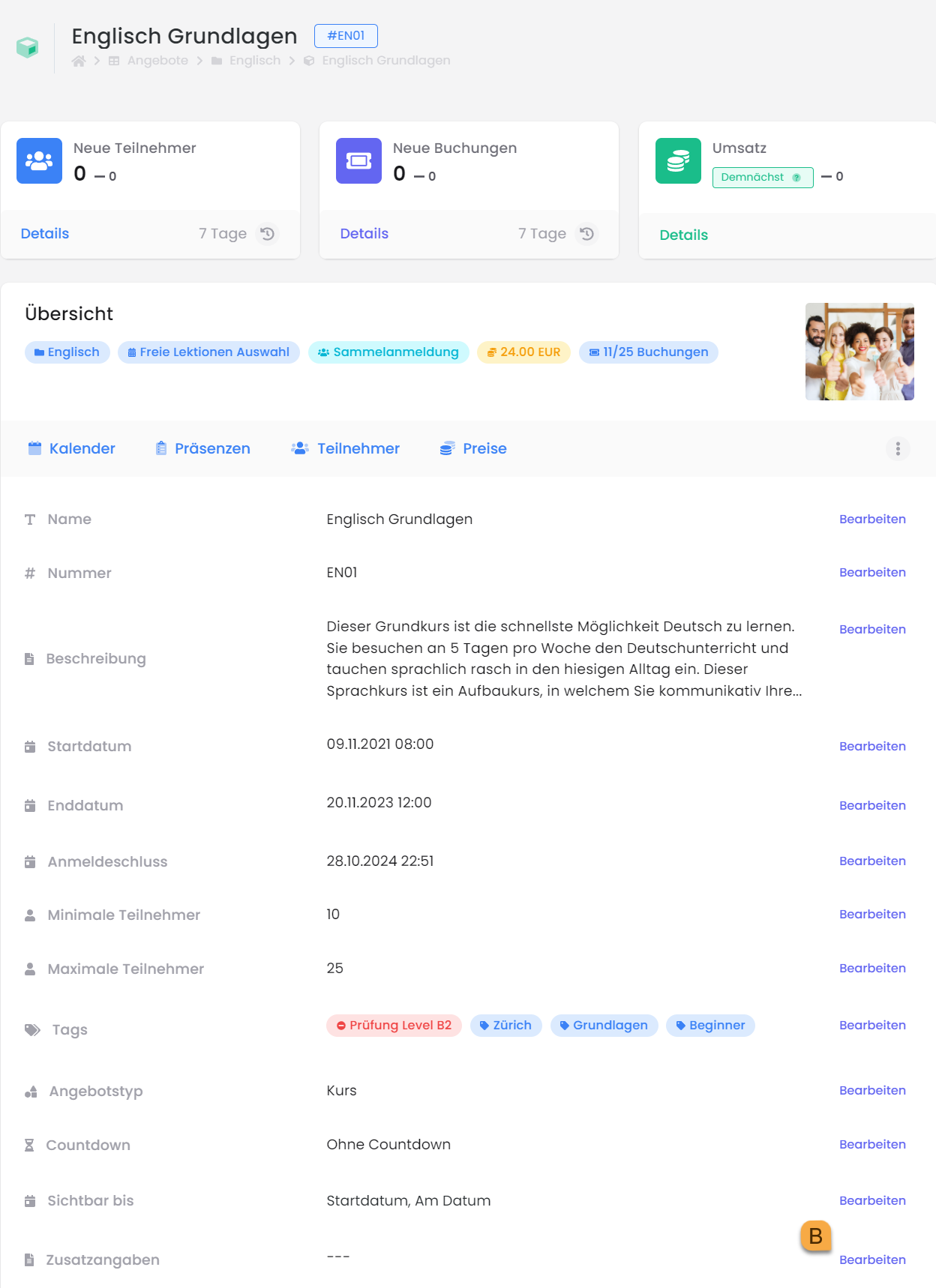This screenshot has width=936, height=1288.
Task: Click the history icon on Neue Teilnehmer card
Action: tap(267, 234)
